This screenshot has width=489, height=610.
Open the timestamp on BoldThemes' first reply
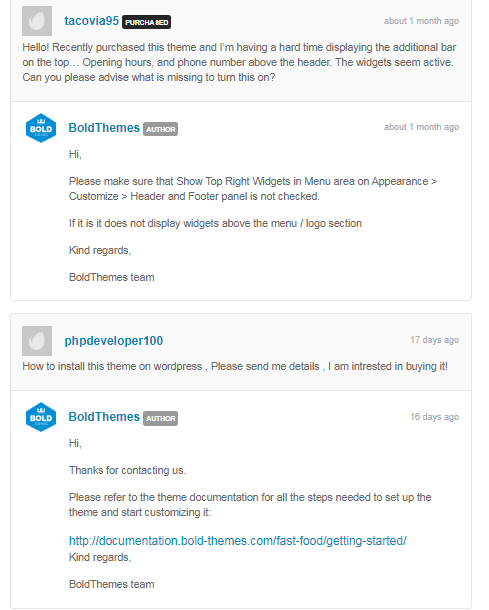click(x=421, y=127)
